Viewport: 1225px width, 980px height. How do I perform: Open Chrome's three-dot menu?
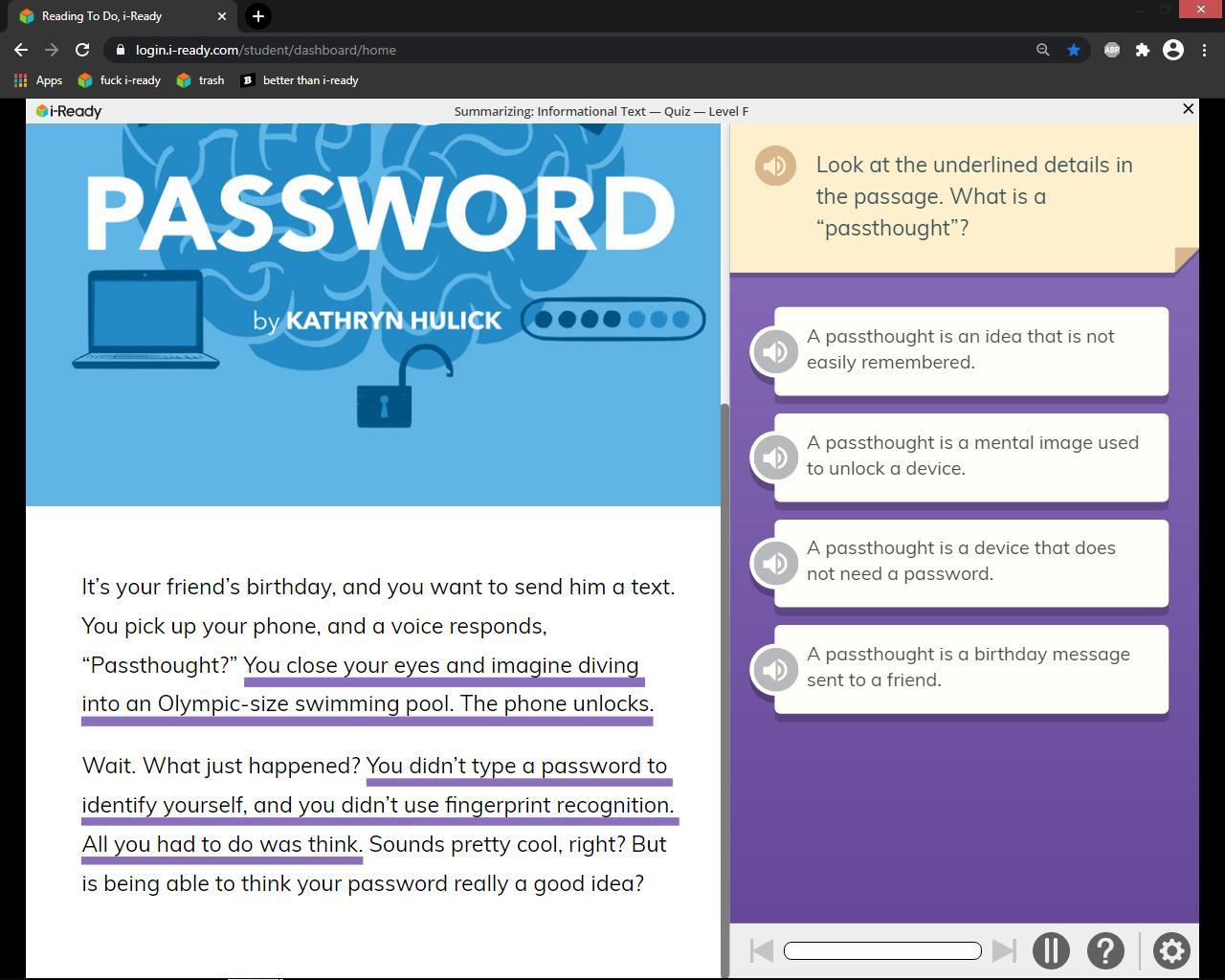[x=1204, y=50]
